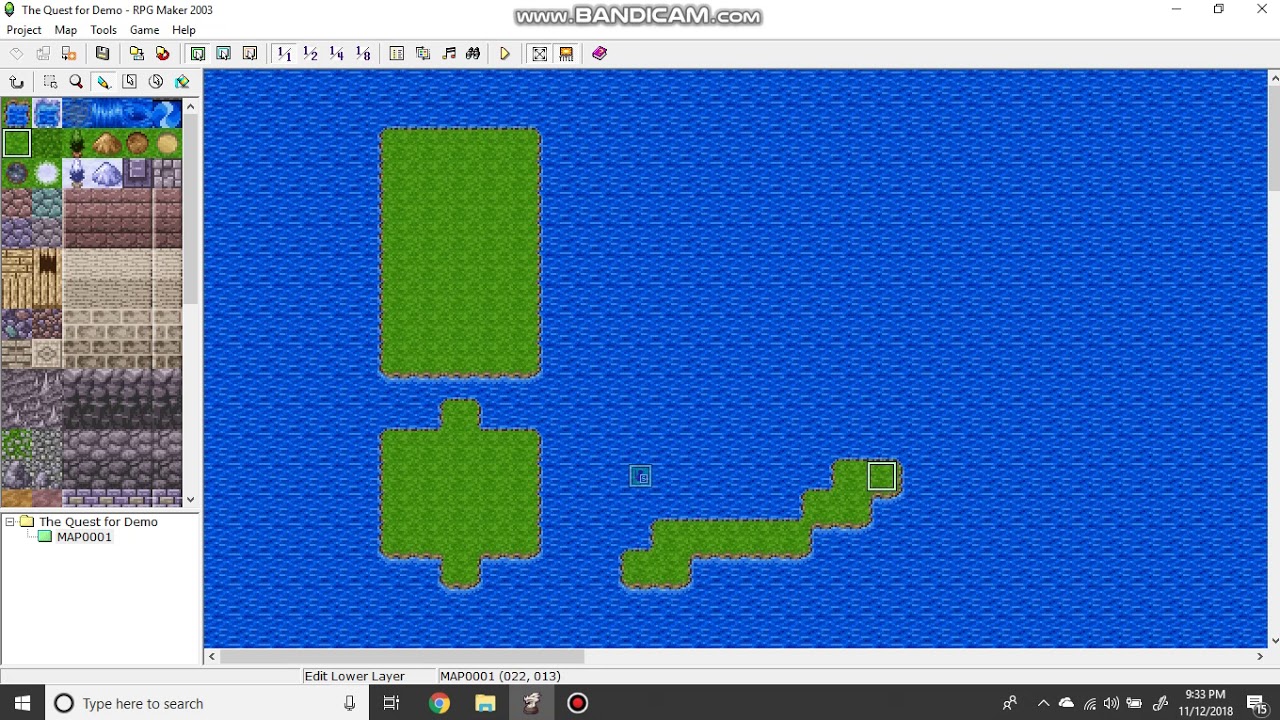The image size is (1280, 720).
Task: Switch to Event Layer editing mode
Action: (x=250, y=54)
